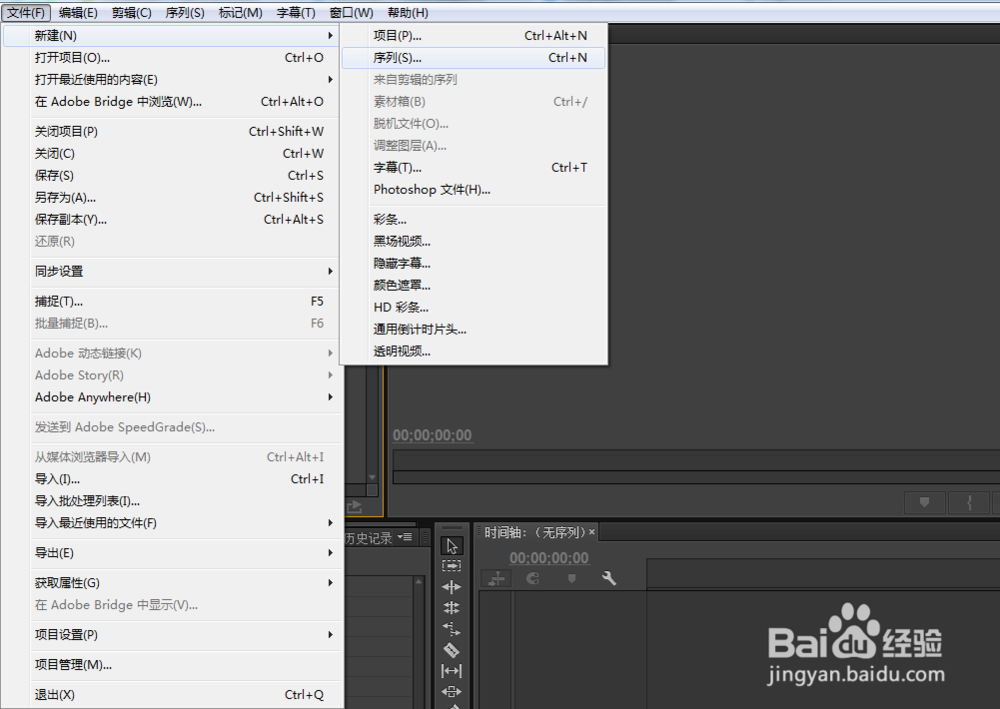
Task: Click 另存为(A)... in File menu
Action: click(172, 198)
